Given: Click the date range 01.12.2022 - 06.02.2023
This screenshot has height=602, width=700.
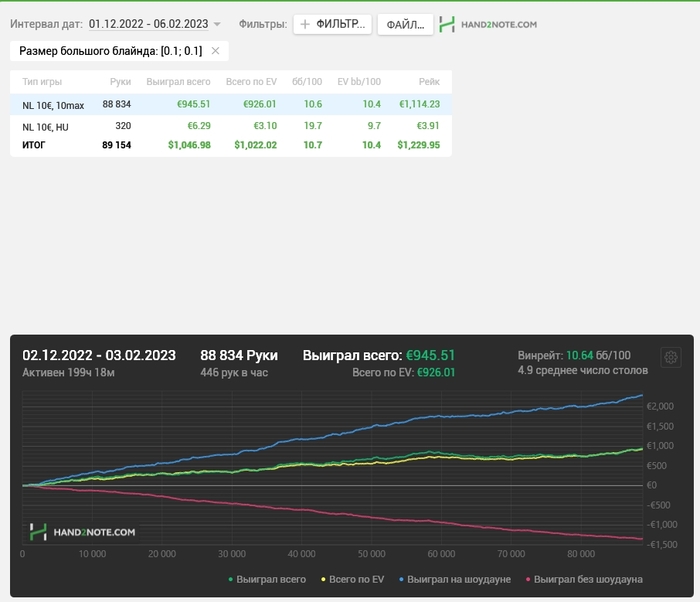Looking at the screenshot, I should 149,24.
